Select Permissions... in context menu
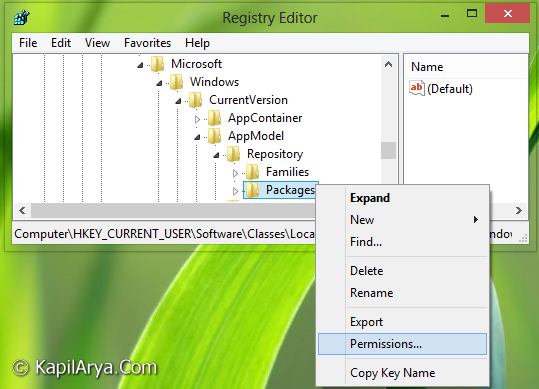 (x=403, y=344)
